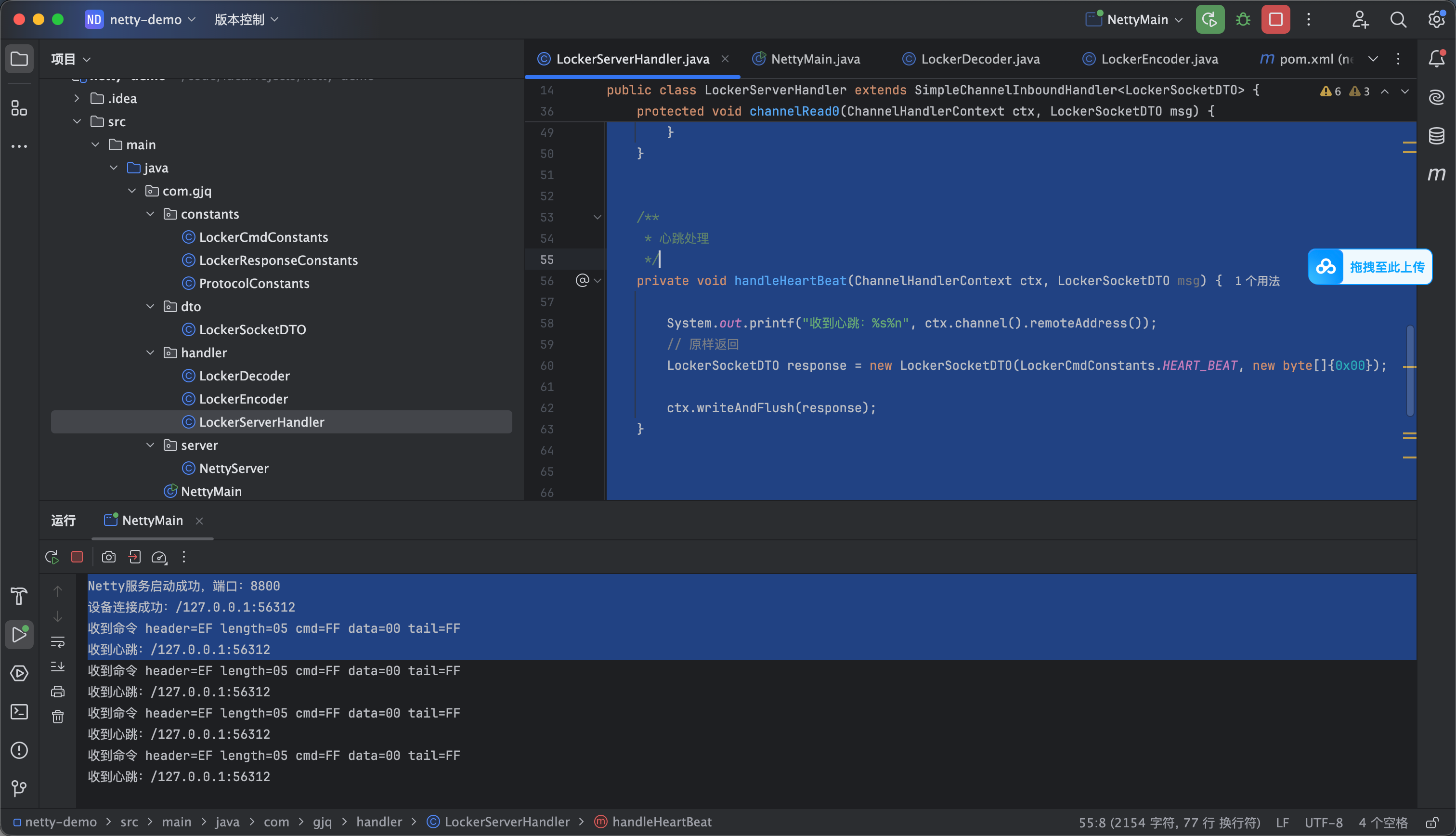
Task: Collapse the handler package
Action: click(150, 353)
